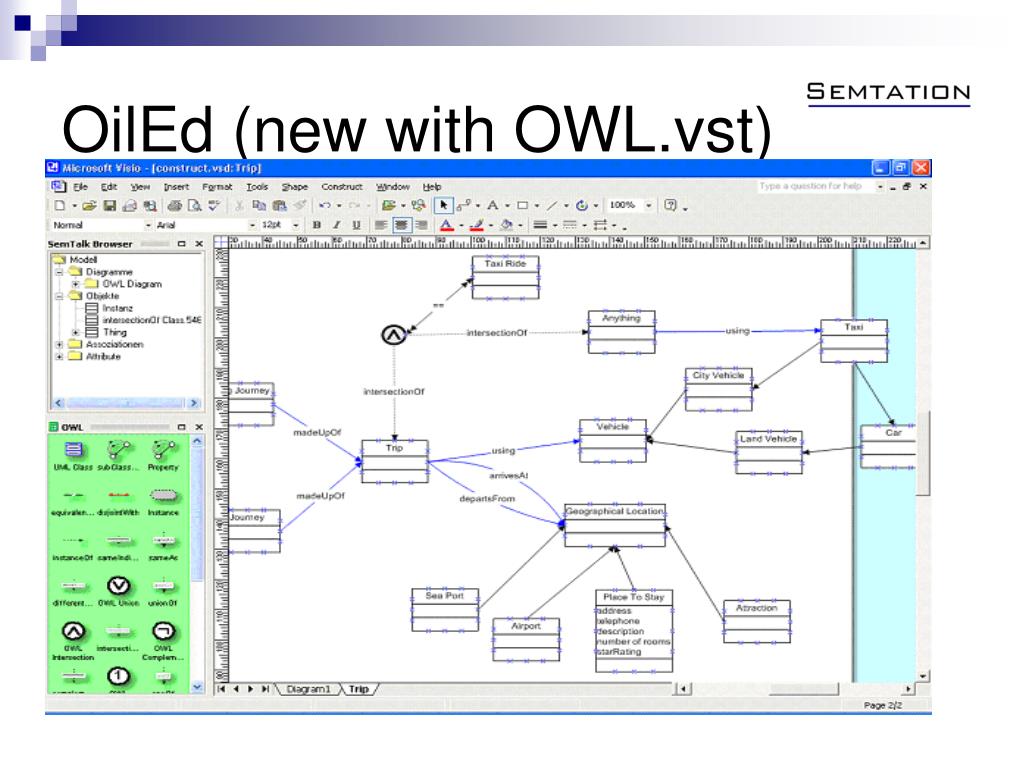Viewport: 1024px width, 768px height.
Task: Toggle align left
Action: click(x=381, y=225)
